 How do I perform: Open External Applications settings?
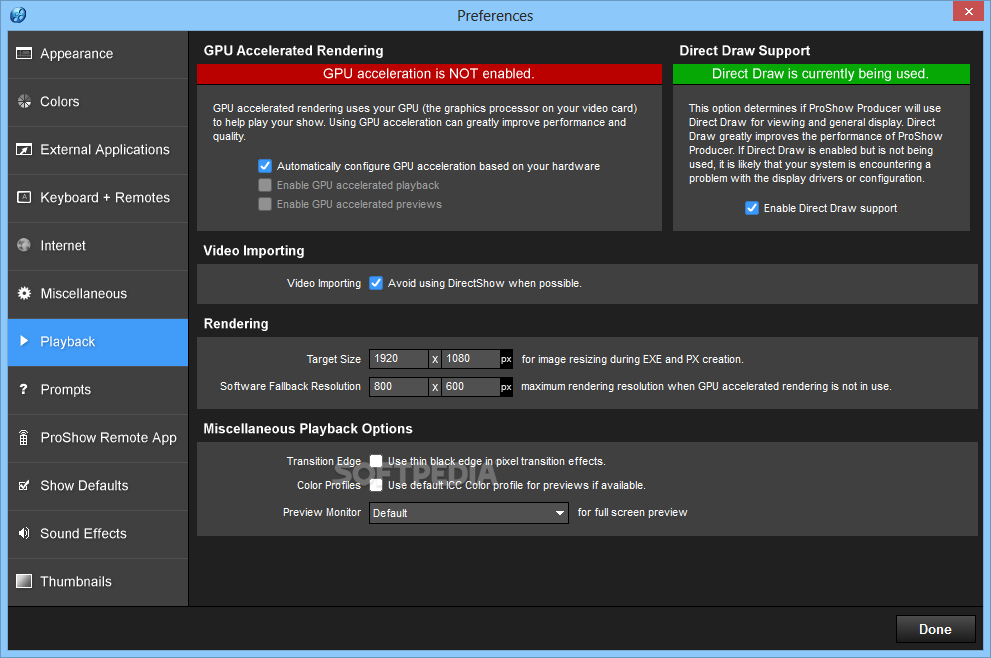pos(98,150)
